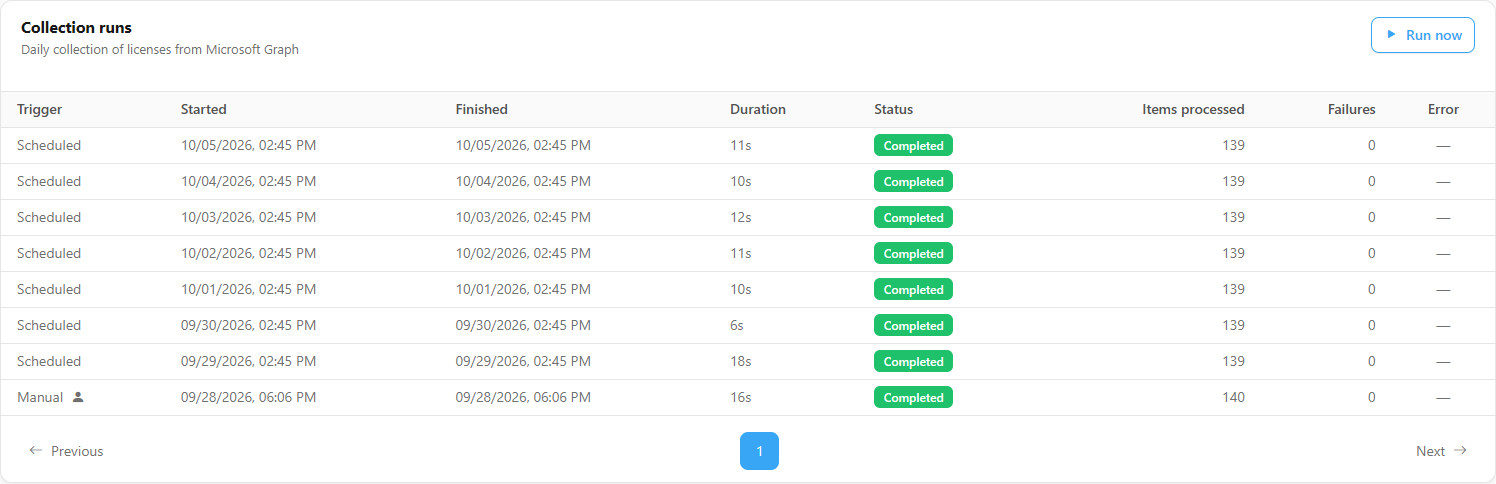Click the Failures column header

click(1351, 110)
